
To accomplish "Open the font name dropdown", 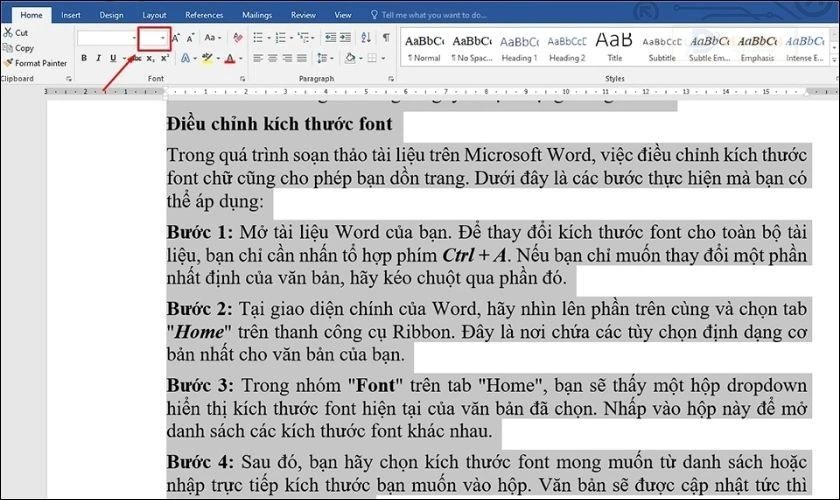I will pos(134,38).
